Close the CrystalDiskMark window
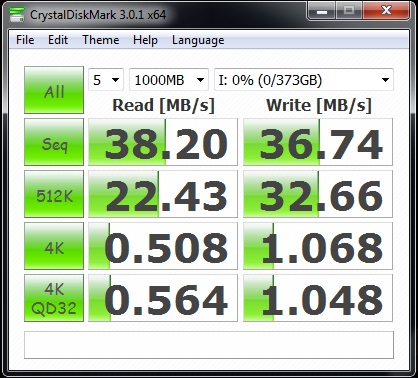This screenshot has width=418, height=378. (386, 11)
